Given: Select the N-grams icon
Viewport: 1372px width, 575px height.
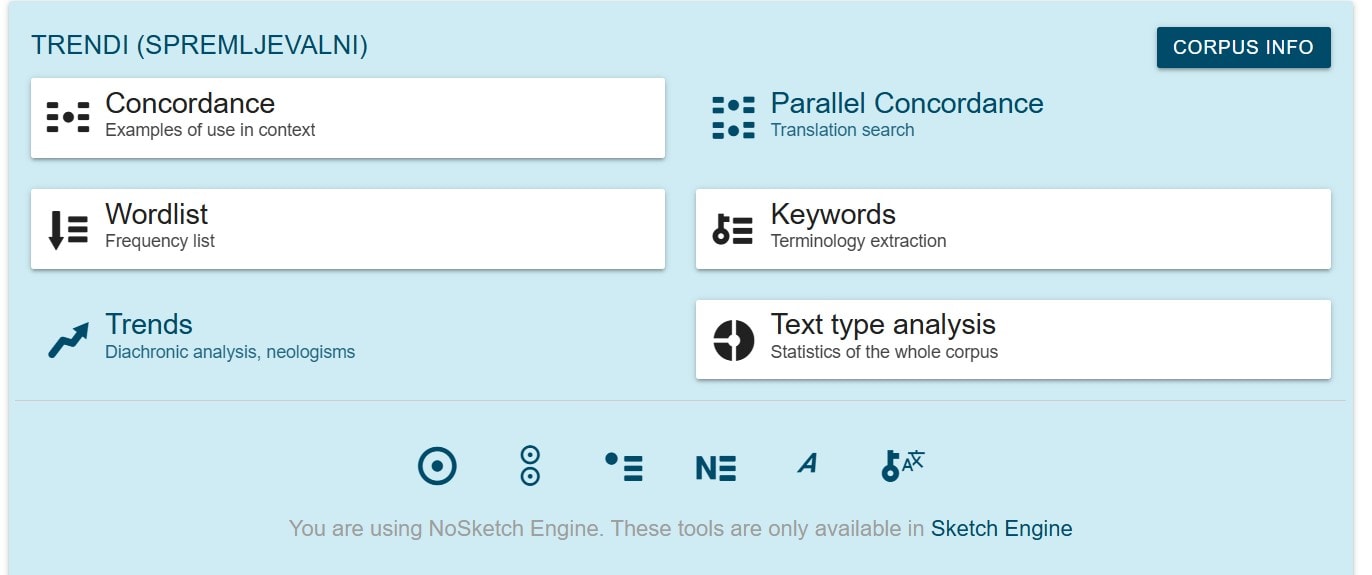Looking at the screenshot, I should click(716, 467).
